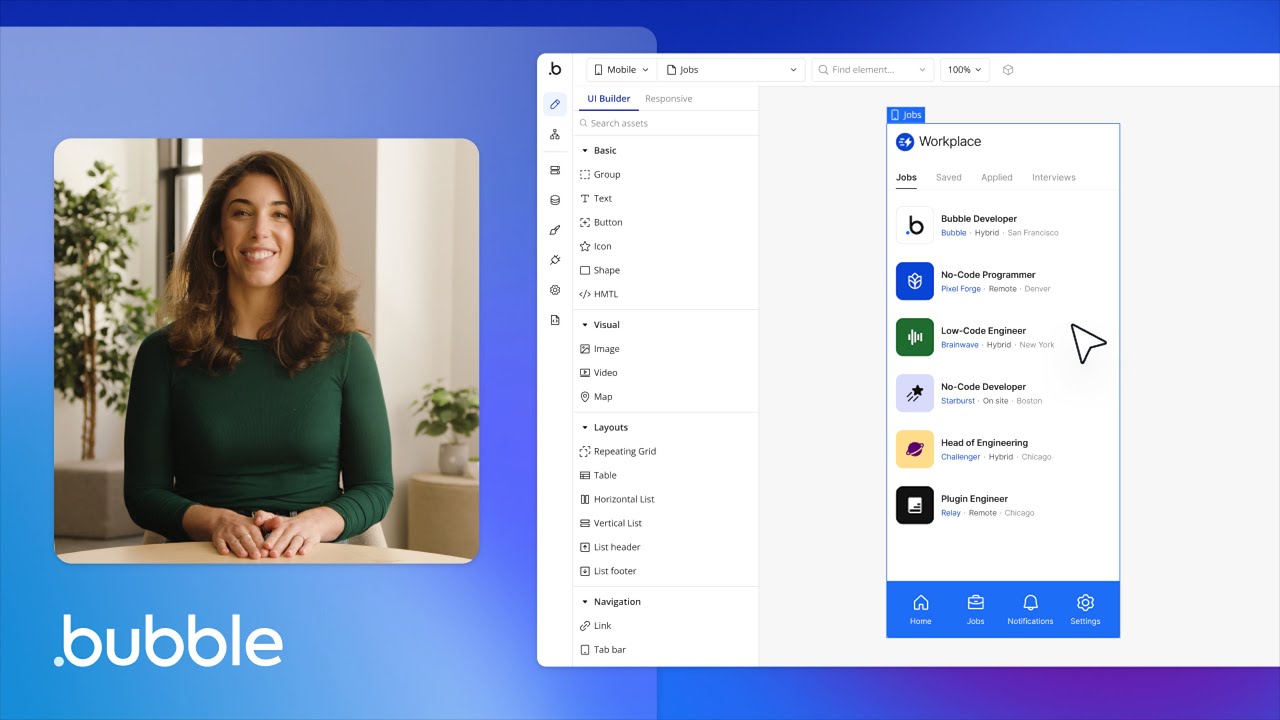The image size is (1280, 720).
Task: Open the 100% zoom dropdown
Action: point(965,70)
